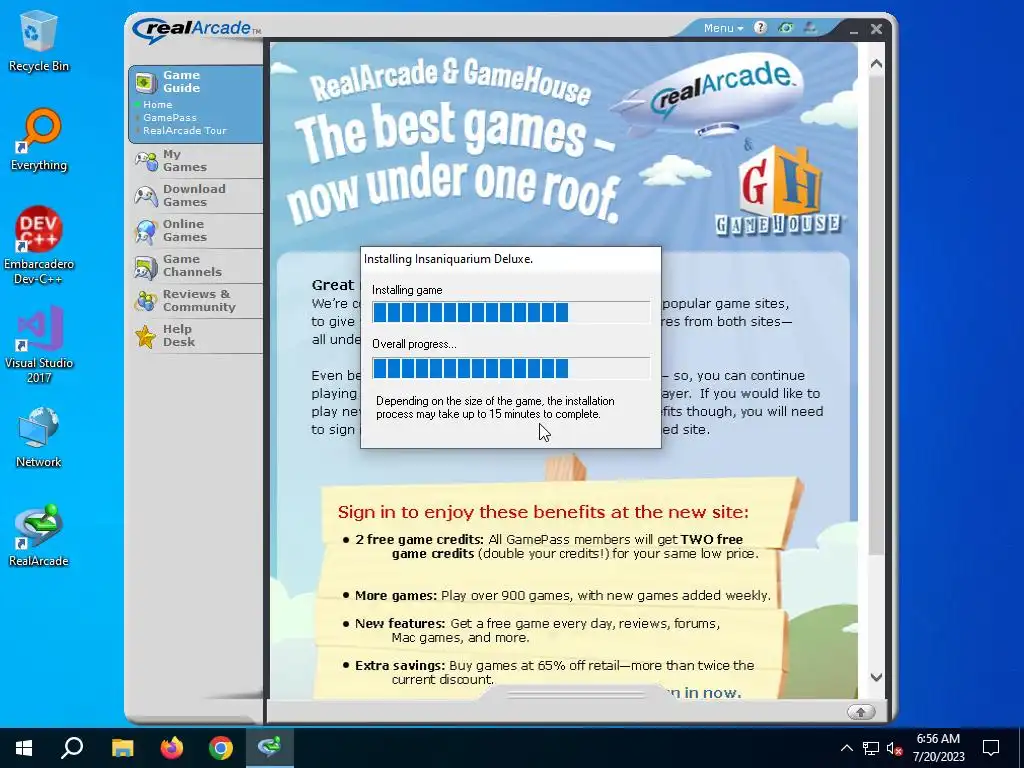This screenshot has height=768, width=1024.
Task: Switch to My Games section
Action: (197, 161)
